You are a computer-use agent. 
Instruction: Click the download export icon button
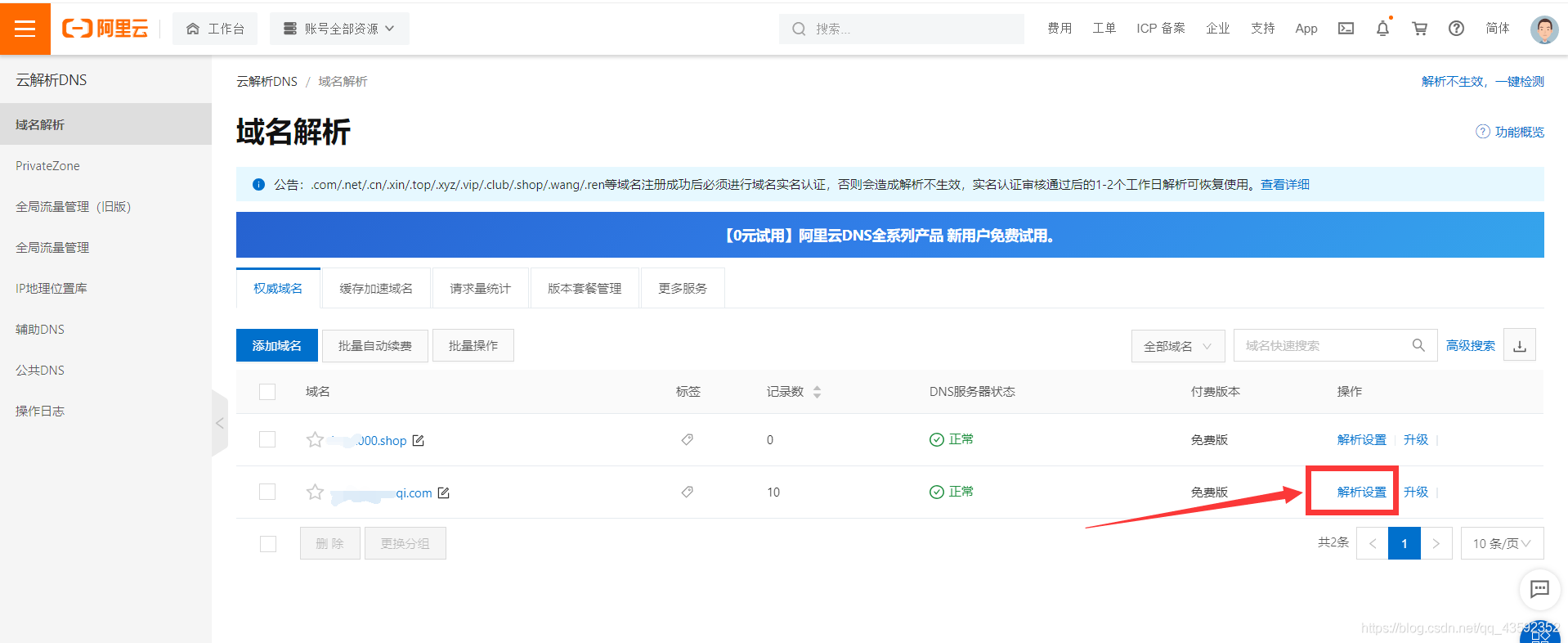1520,345
